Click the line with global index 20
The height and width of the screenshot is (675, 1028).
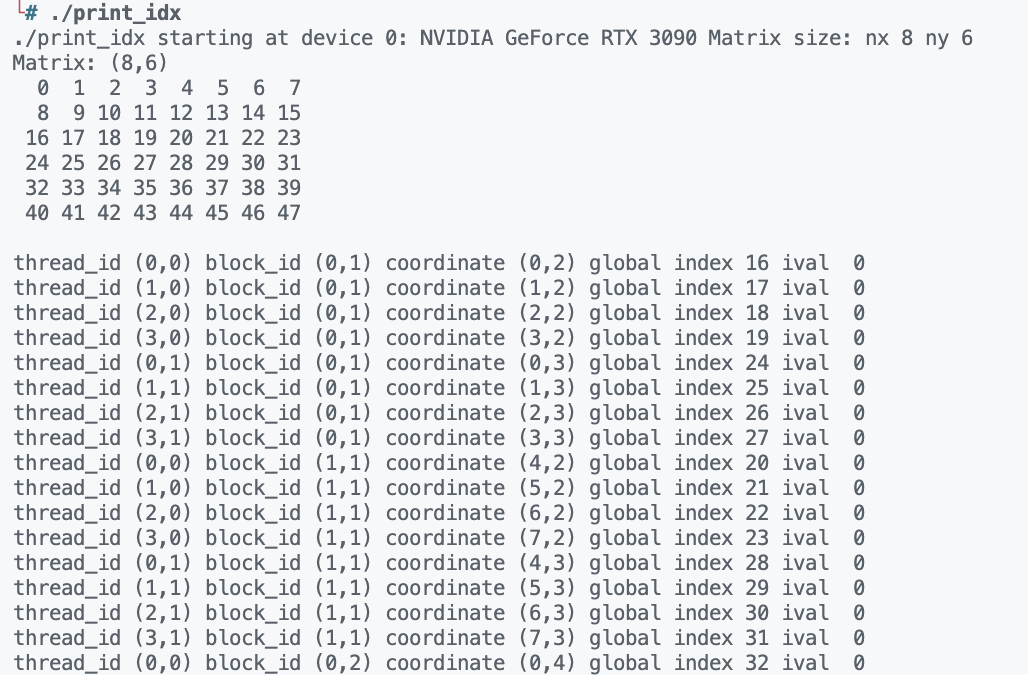(x=439, y=463)
